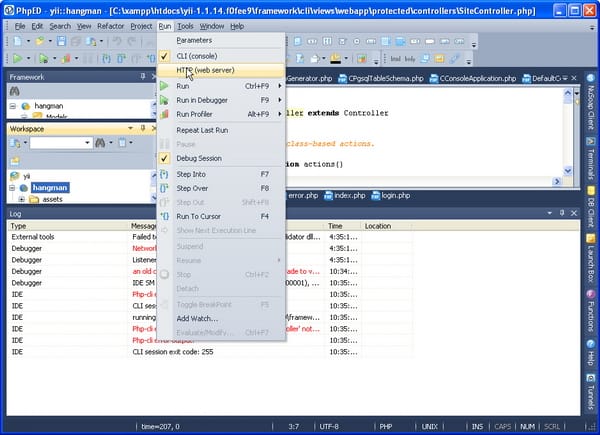Screen dimensions: 600x435
Task: Click the New File toolbar icon
Action: [x=18, y=41]
